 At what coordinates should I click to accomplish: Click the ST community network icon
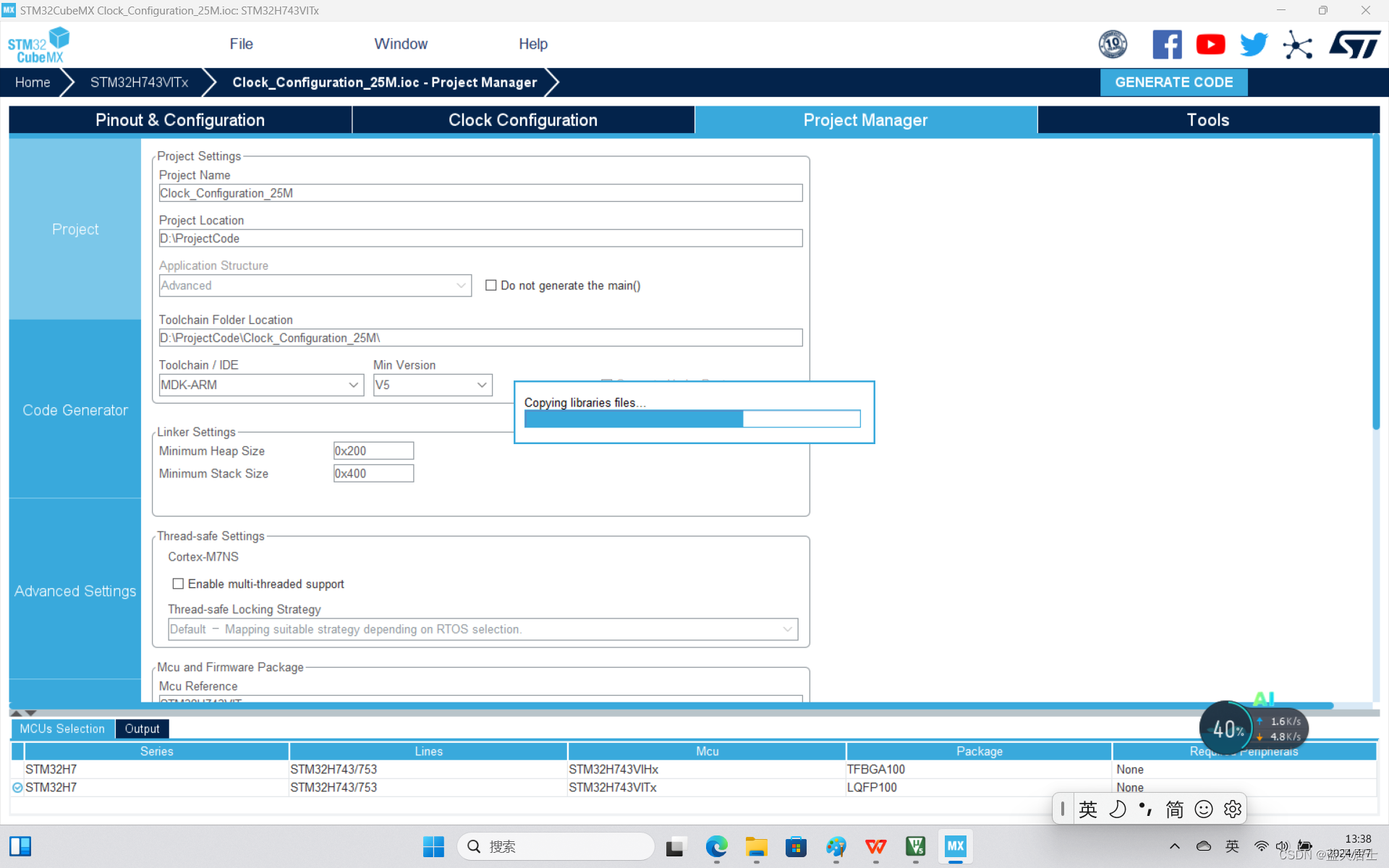pos(1297,45)
